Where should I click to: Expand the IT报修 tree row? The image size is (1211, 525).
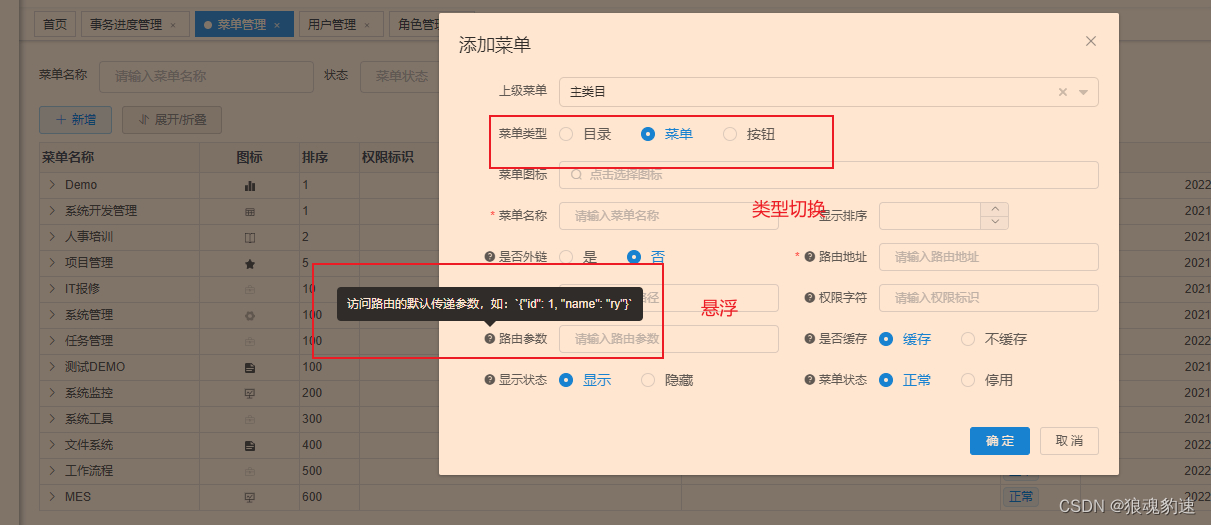pos(52,289)
